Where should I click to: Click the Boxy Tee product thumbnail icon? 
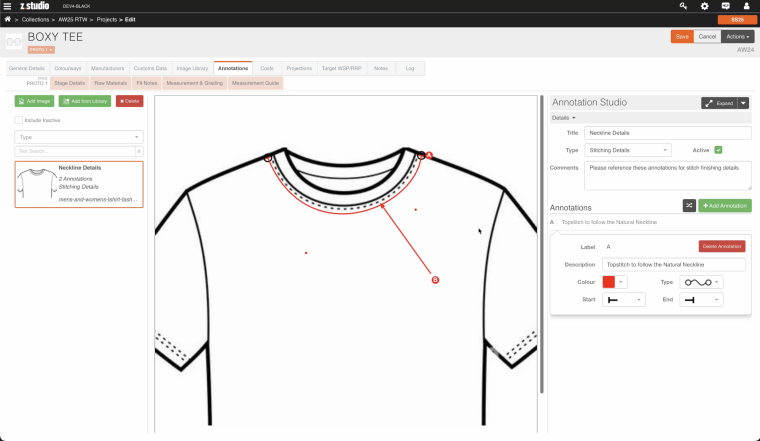pyautogui.click(x=14, y=42)
